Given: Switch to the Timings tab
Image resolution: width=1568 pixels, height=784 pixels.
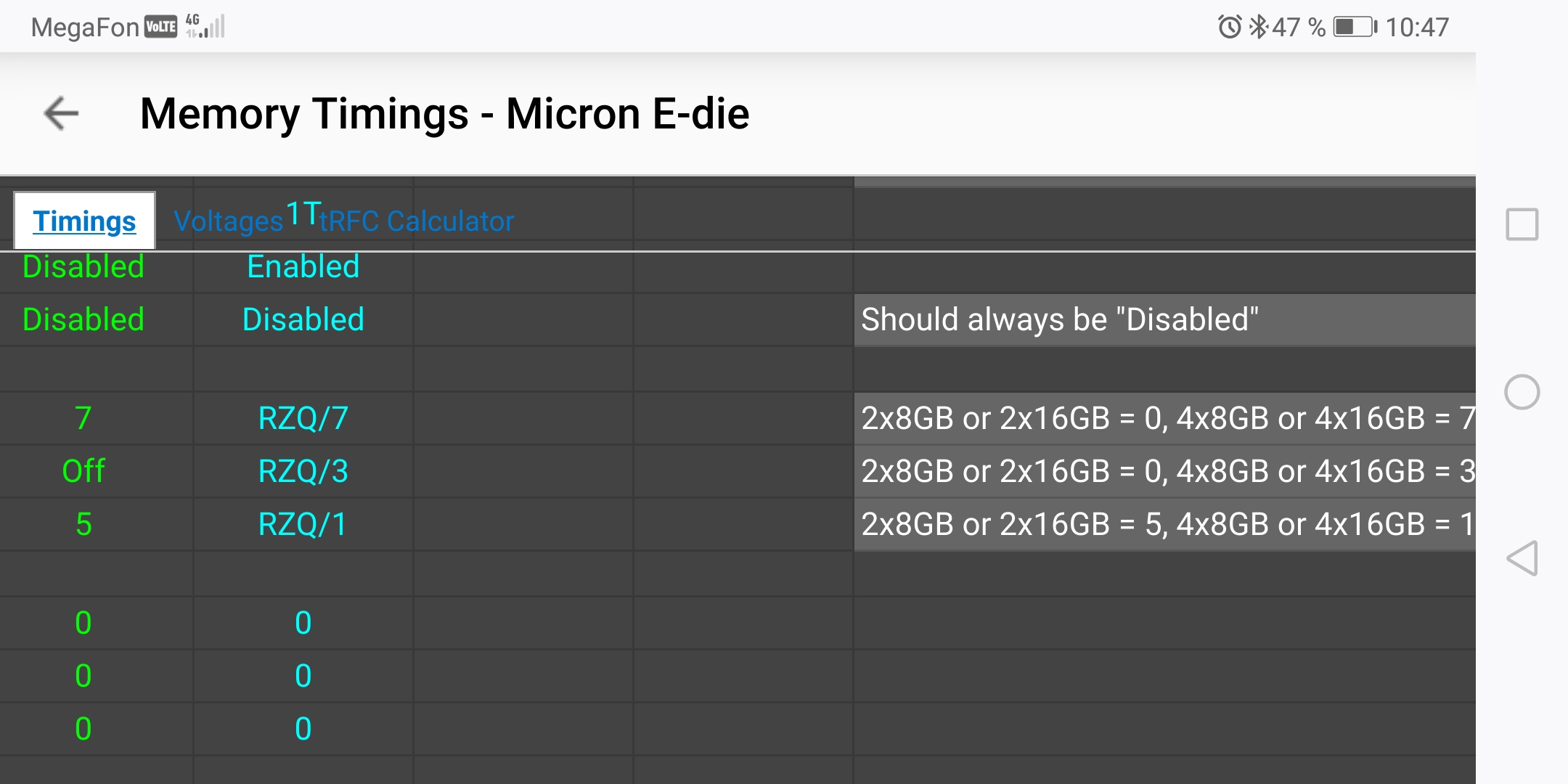Looking at the screenshot, I should click(84, 221).
